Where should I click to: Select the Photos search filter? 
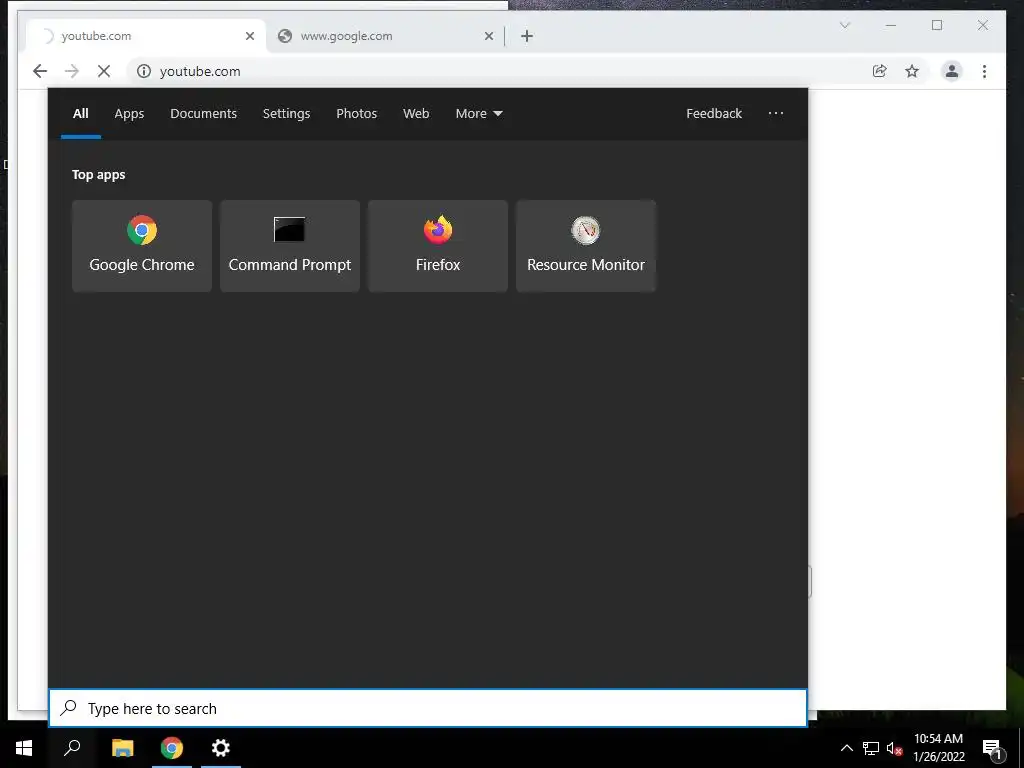tap(357, 114)
